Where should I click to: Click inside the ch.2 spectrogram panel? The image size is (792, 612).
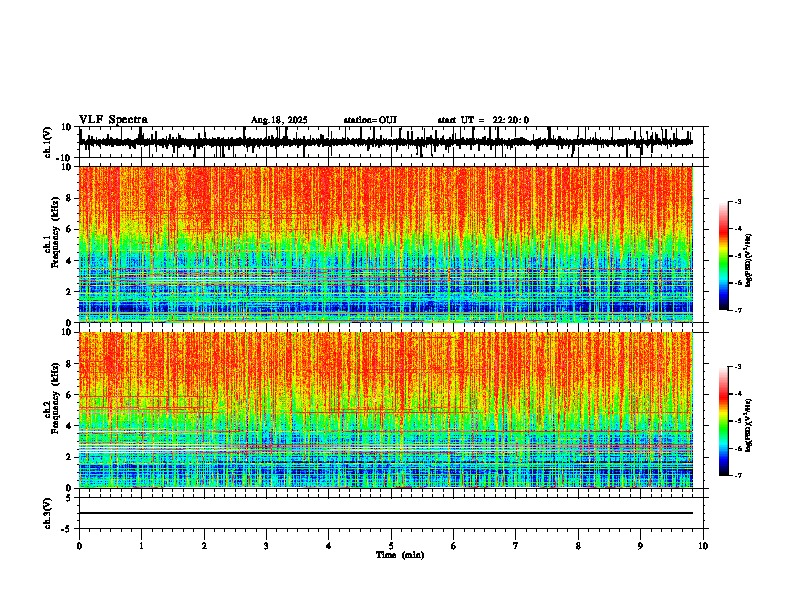pos(386,410)
